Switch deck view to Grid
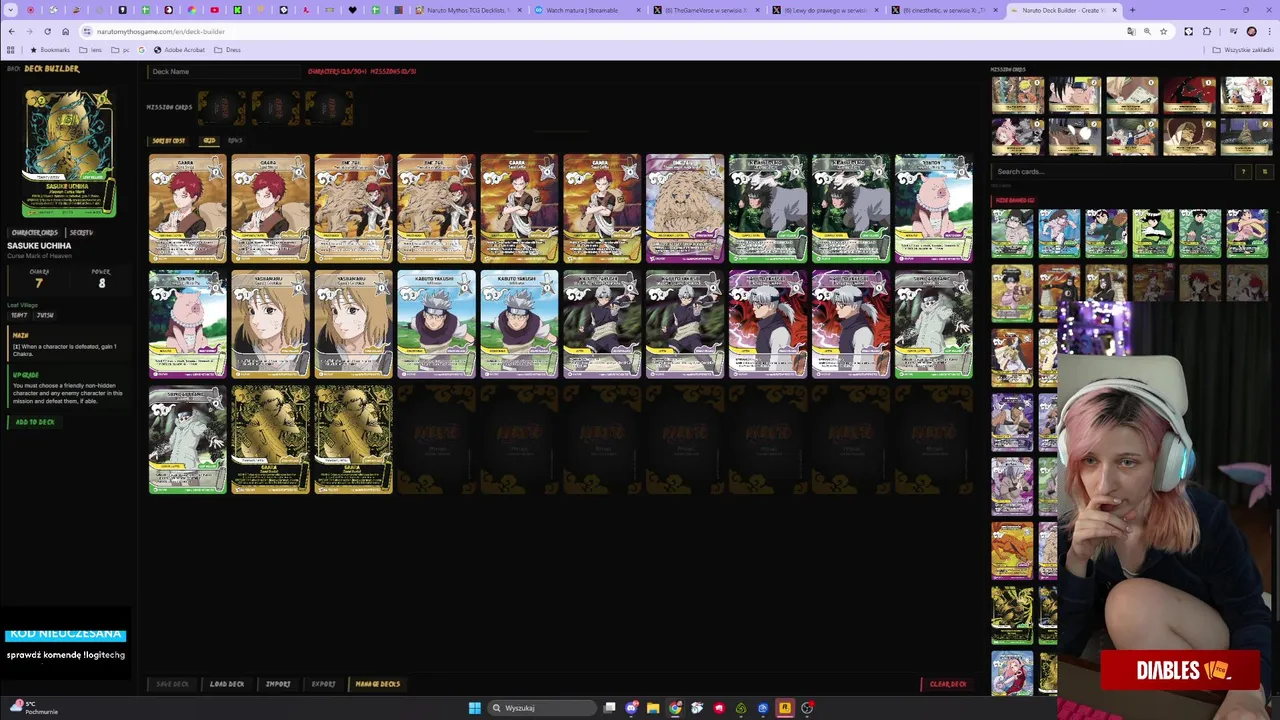 coord(209,141)
